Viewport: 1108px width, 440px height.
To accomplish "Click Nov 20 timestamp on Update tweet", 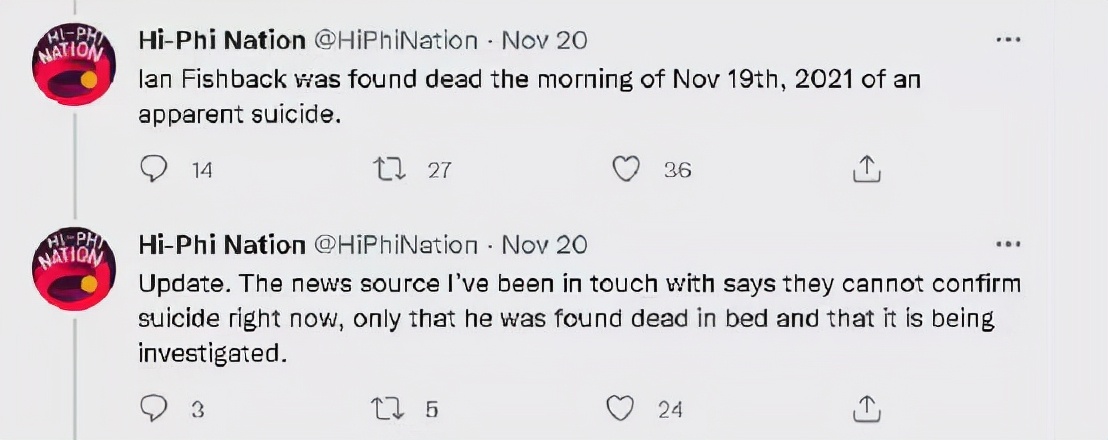I will (x=544, y=245).
